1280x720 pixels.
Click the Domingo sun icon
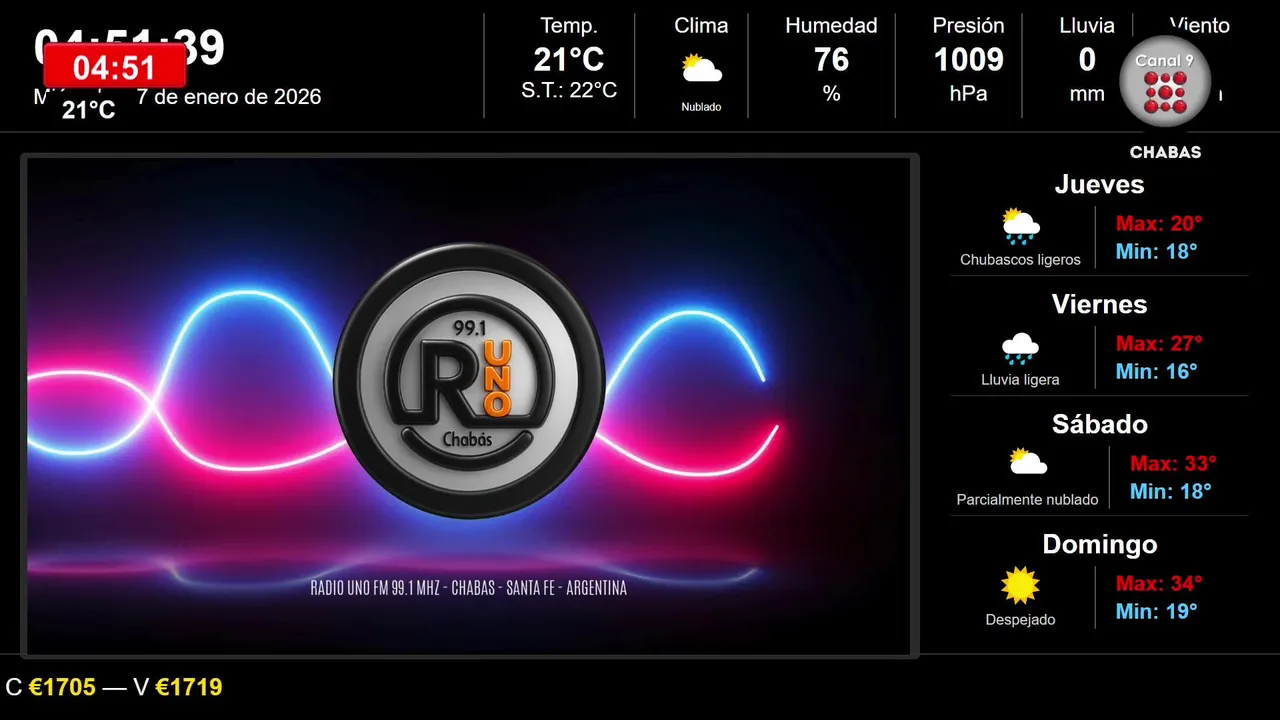click(x=1020, y=585)
